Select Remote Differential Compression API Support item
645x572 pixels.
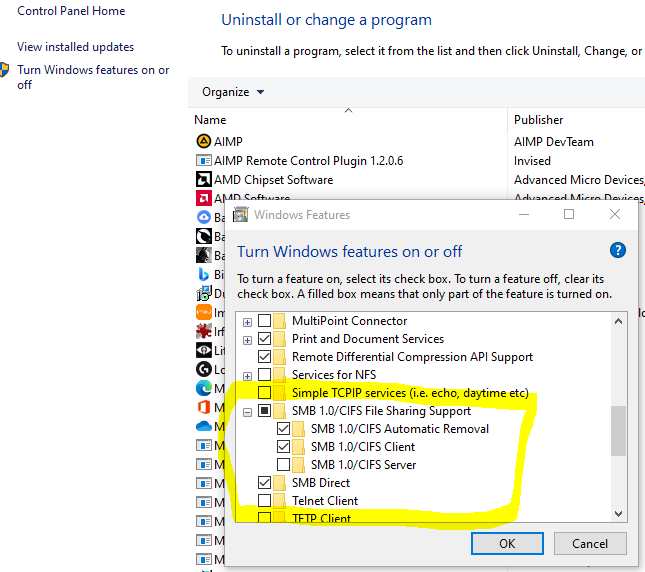point(413,357)
